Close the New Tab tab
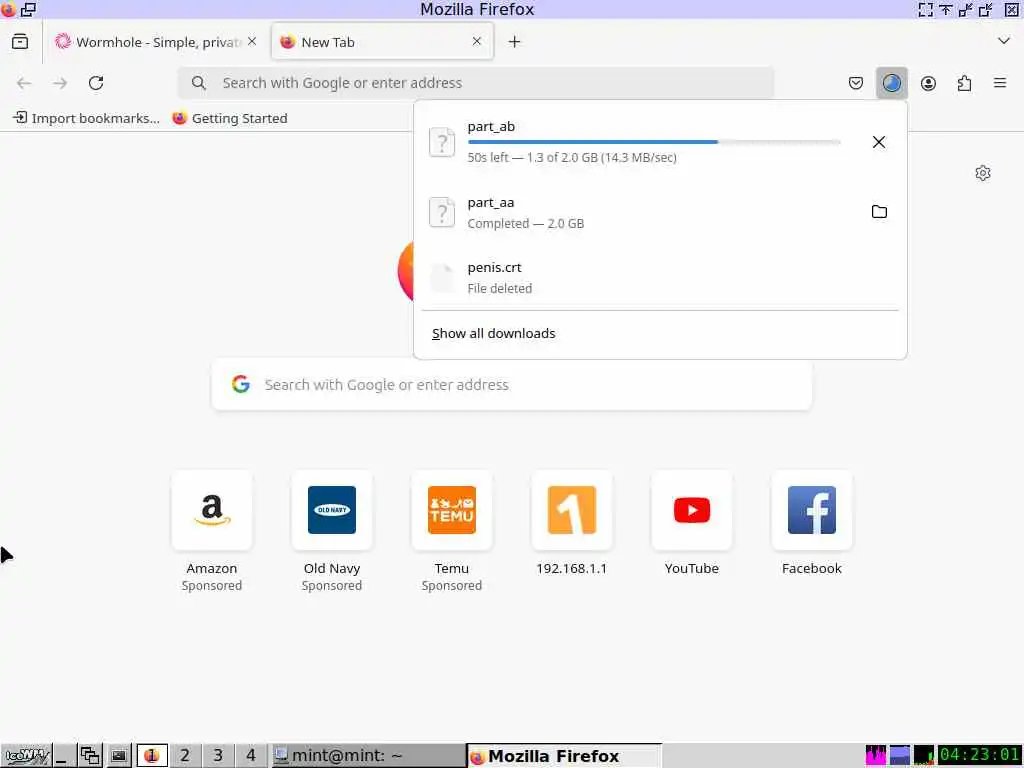 click(x=477, y=41)
